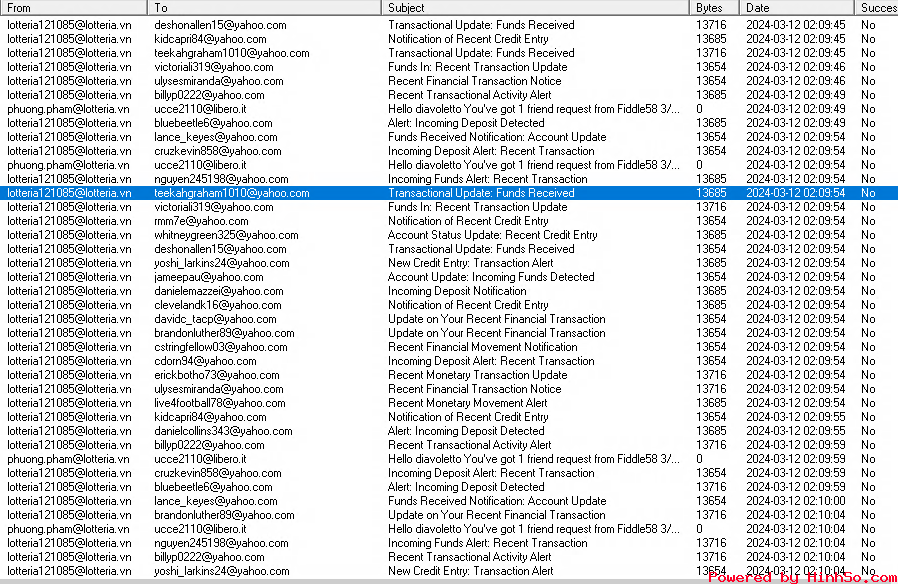Click the Succes column header
Image resolution: width=898 pixels, height=584 pixels.
pyautogui.click(x=876, y=7)
